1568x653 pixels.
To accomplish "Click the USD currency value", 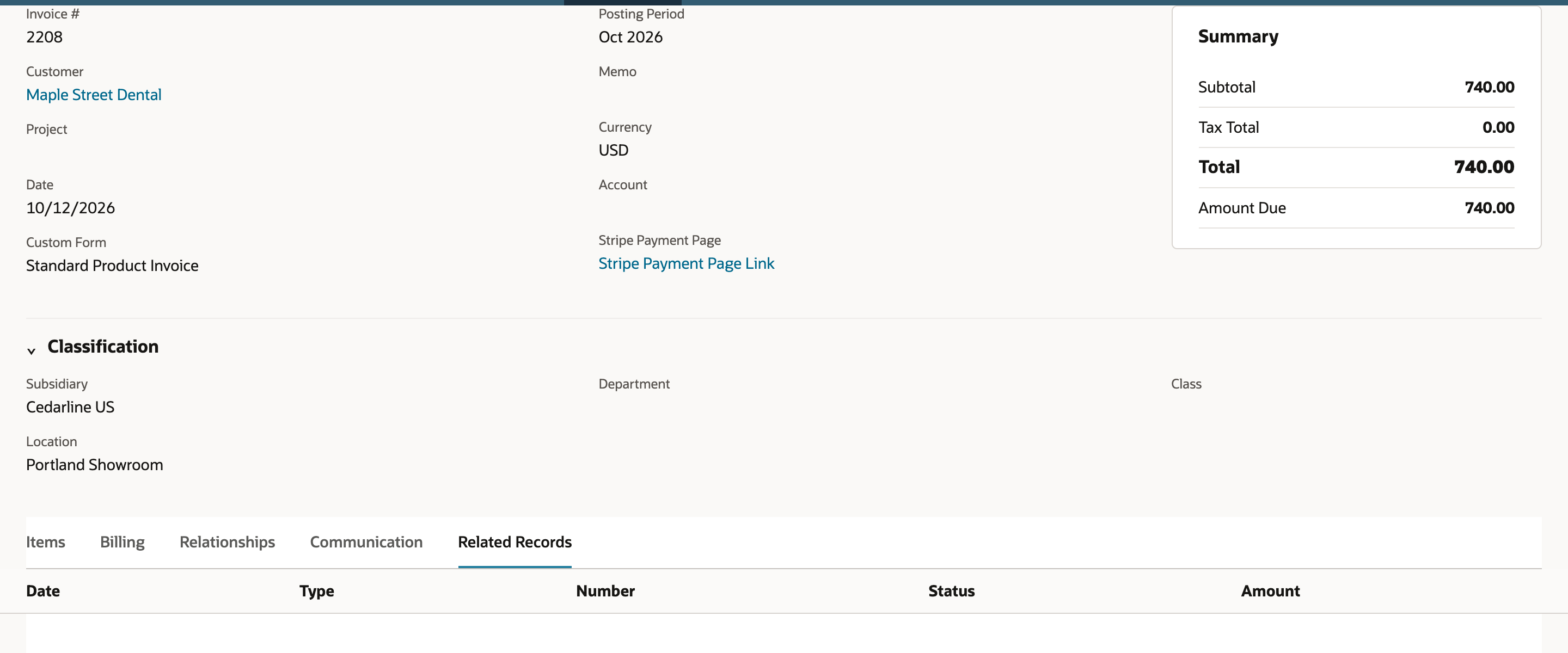I will (x=614, y=150).
